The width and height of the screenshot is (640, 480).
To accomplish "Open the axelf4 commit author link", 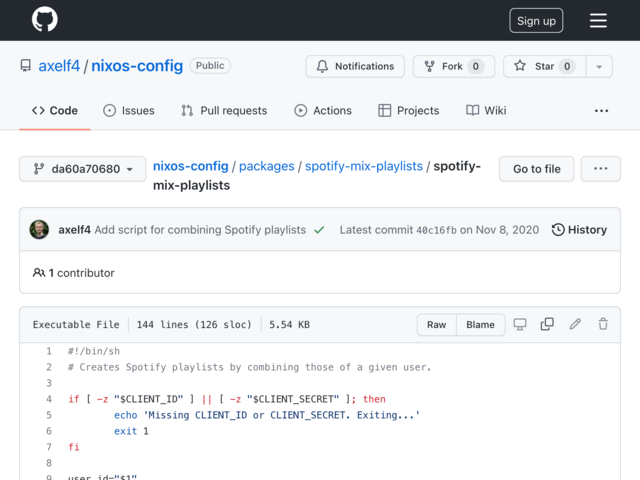I will 74,230.
